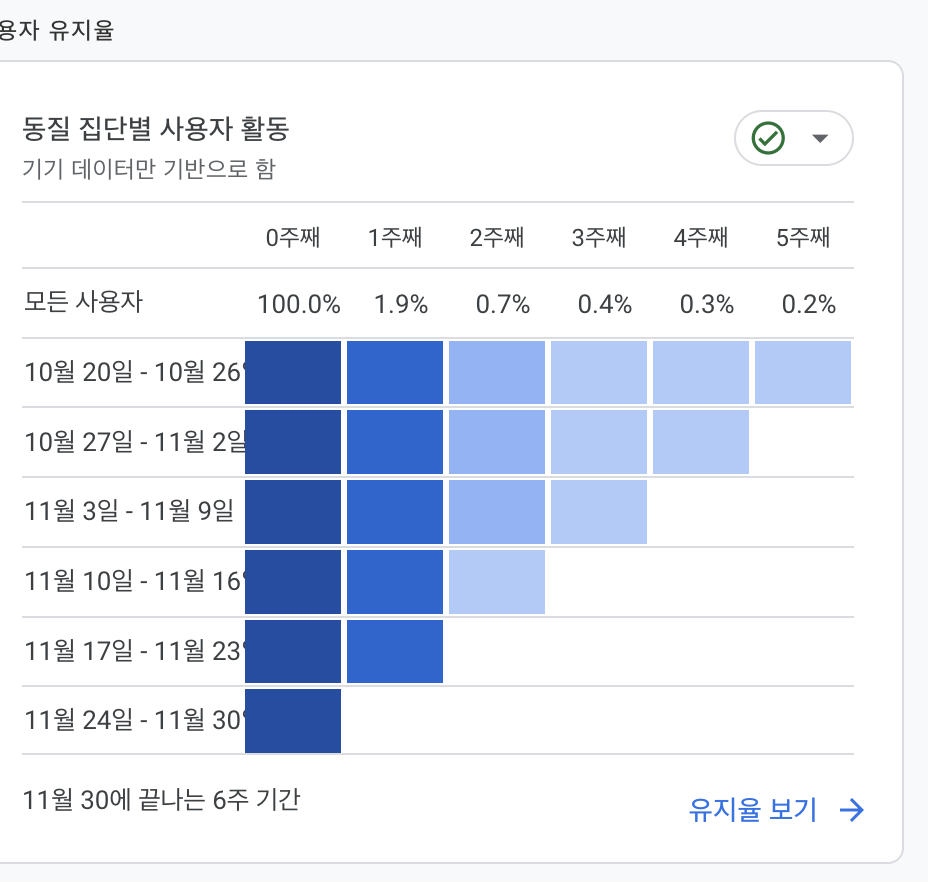Select the 11월 3일 - 11월 9일 row label

129,511
